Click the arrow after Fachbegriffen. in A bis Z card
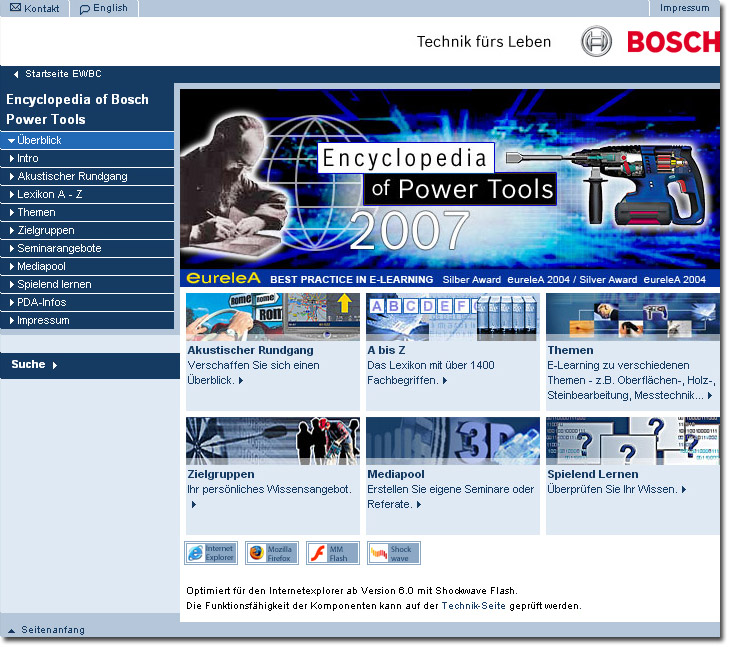This screenshot has width=729, height=647. (445, 381)
